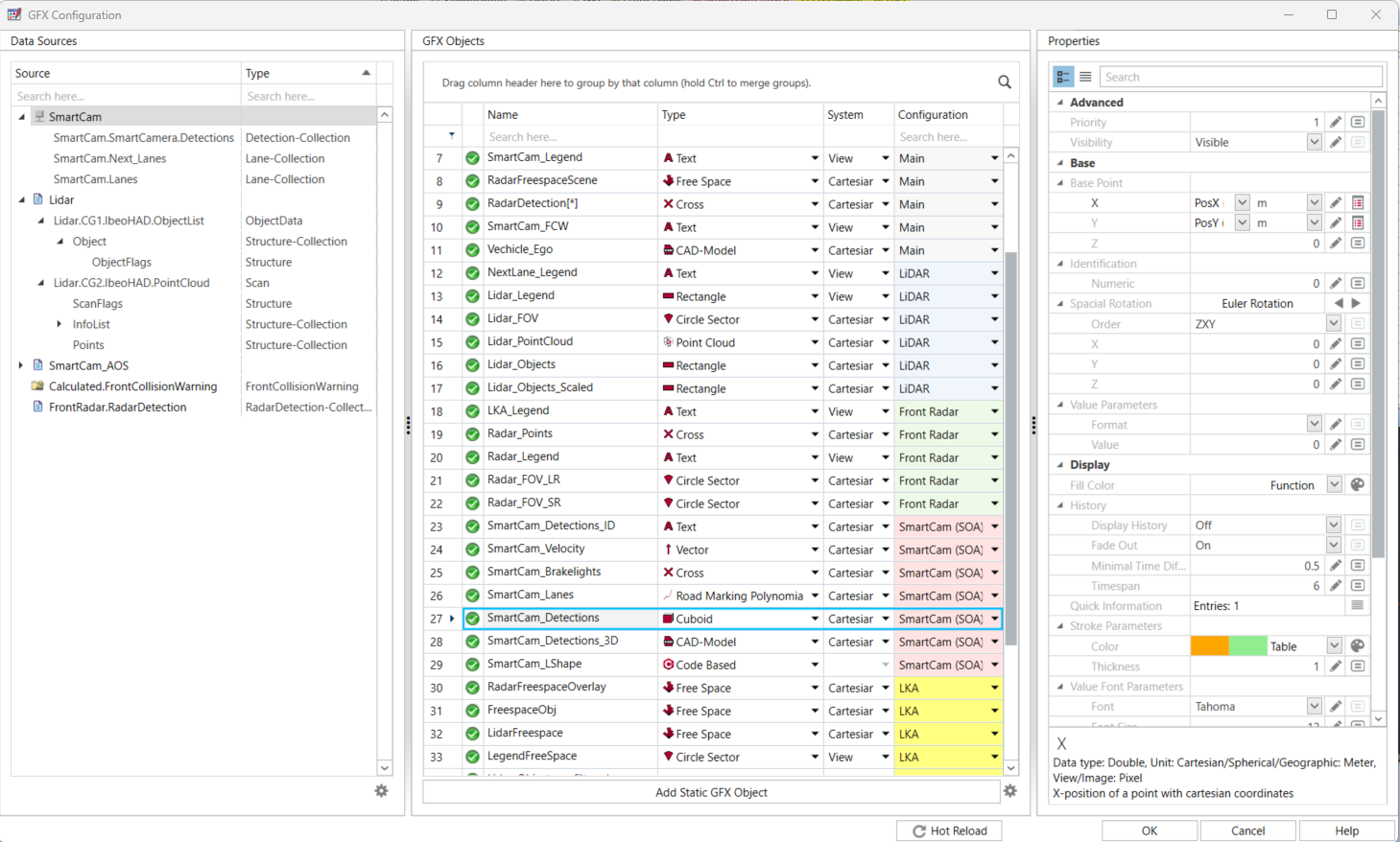
Task: Open the Configuration dropdown for Lidar_Objects row
Action: click(995, 365)
